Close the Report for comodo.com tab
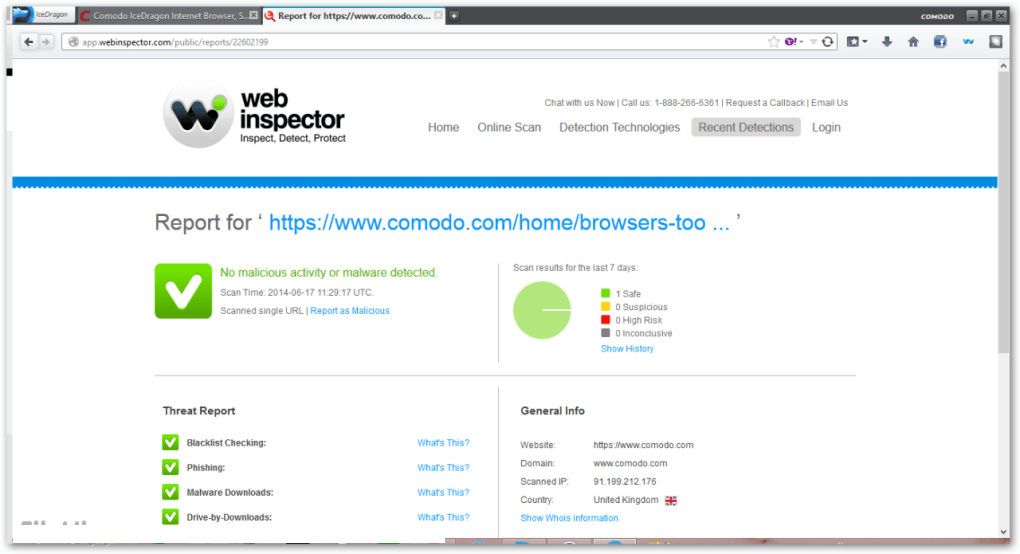Viewport: 1020px width, 554px height. [x=438, y=16]
